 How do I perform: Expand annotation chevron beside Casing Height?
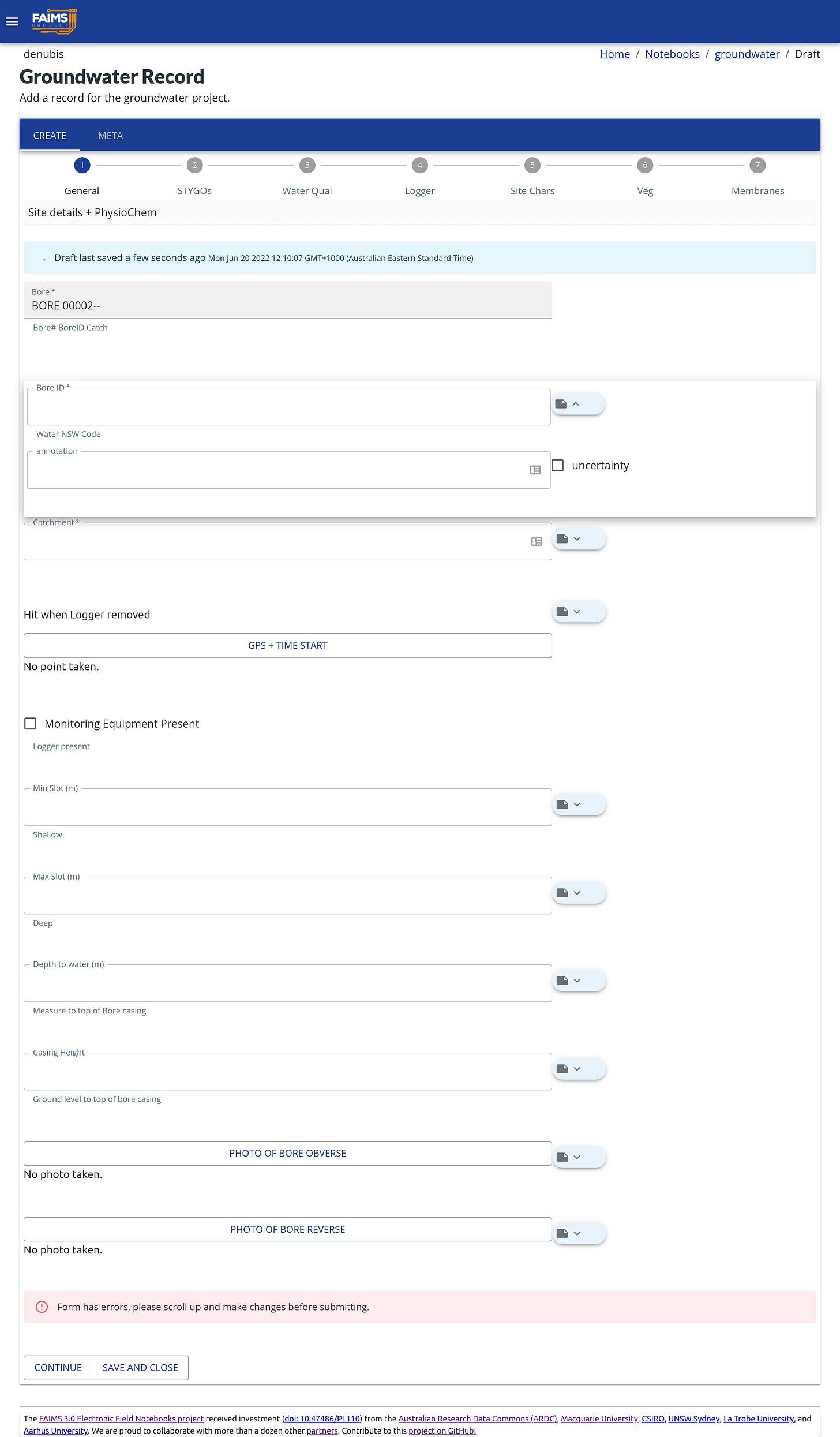pyautogui.click(x=577, y=1069)
